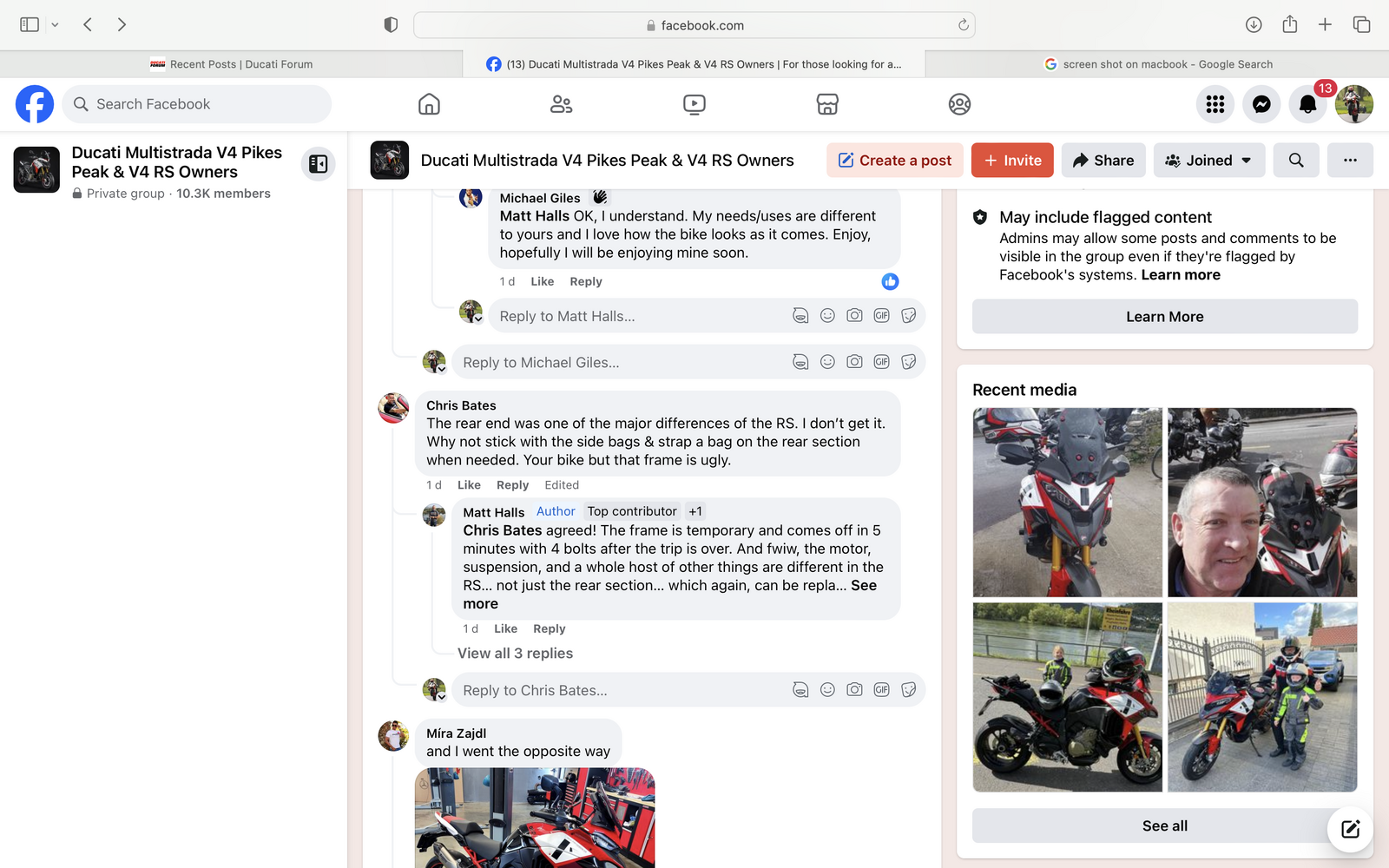Add sticker in Reply to Michael Giles
Screen dimensions: 1389x868
coord(908,361)
